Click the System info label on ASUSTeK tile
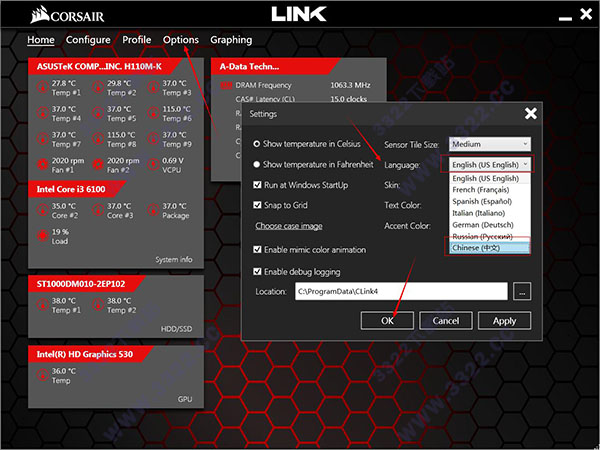The image size is (600, 450). pyautogui.click(x=174, y=259)
